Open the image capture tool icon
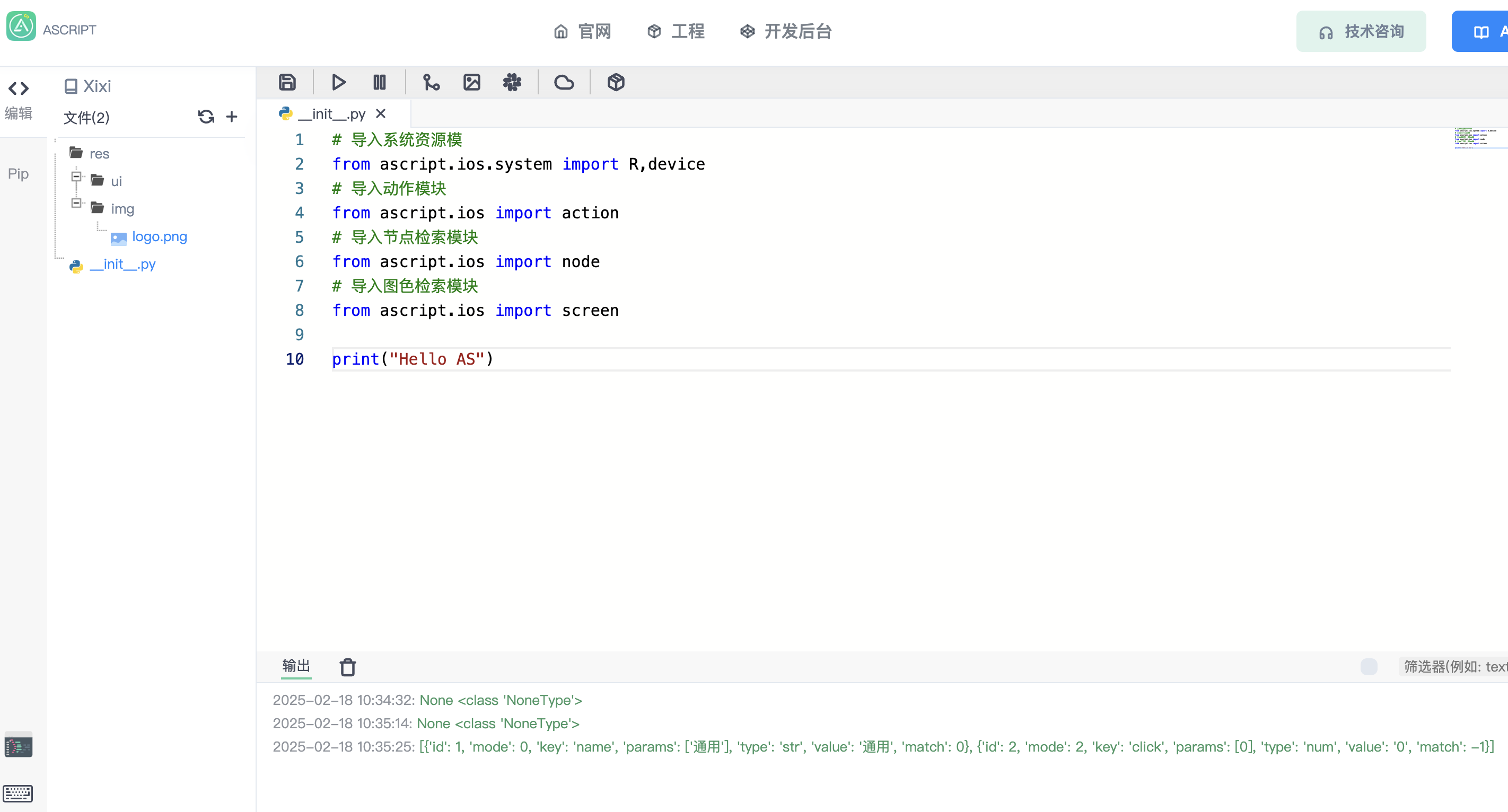 tap(472, 83)
